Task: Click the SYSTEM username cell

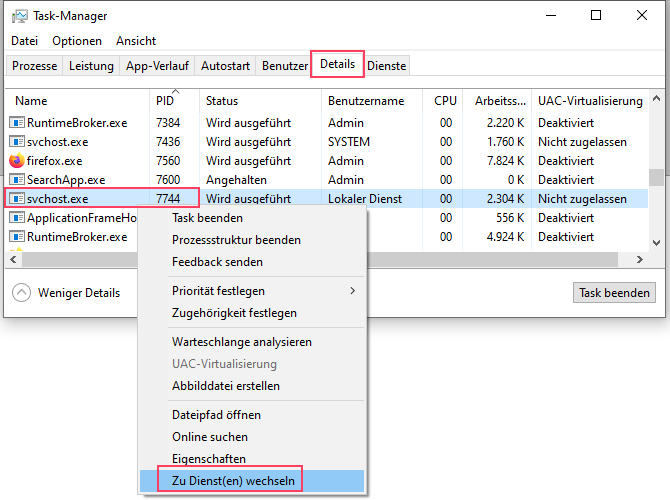Action: pos(349,141)
